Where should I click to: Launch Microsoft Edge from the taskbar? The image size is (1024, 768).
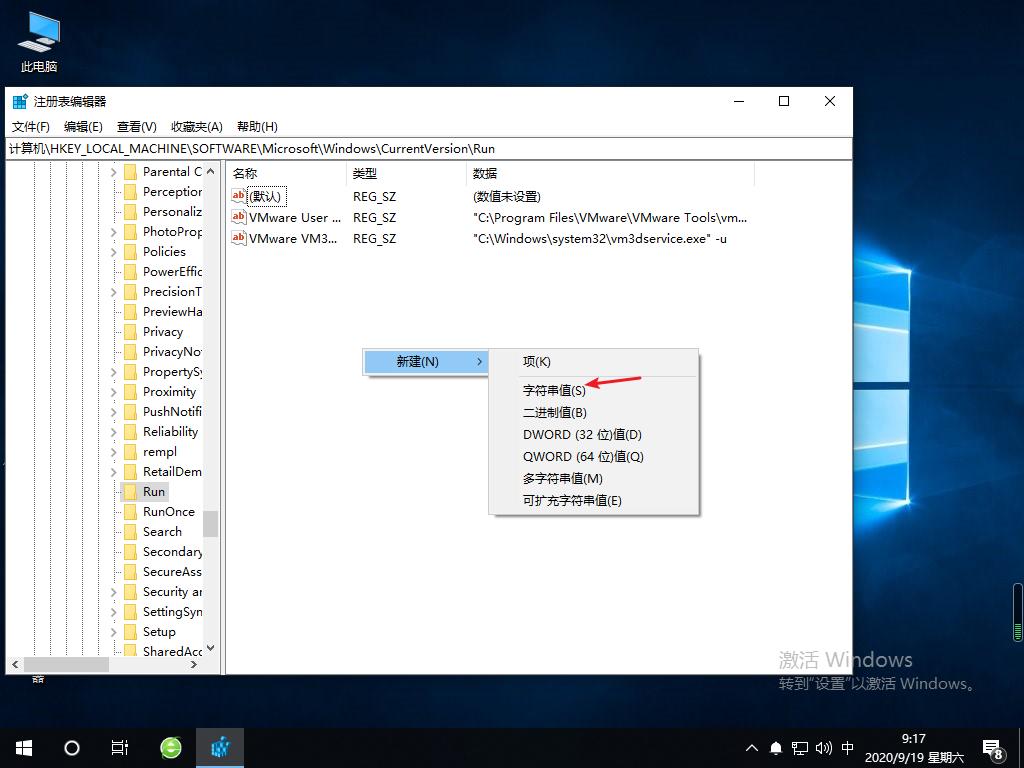pyautogui.click(x=169, y=747)
